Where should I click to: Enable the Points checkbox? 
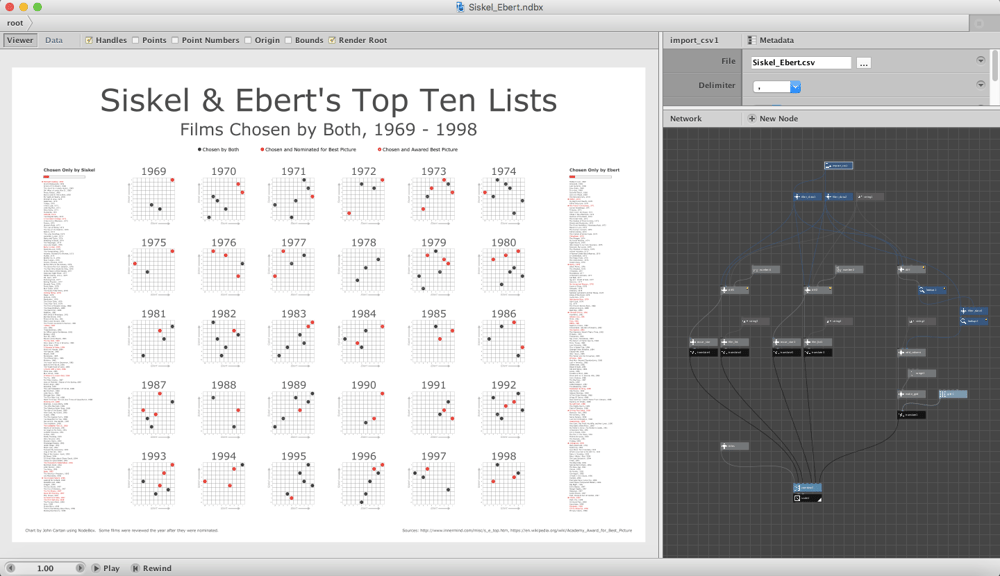point(135,40)
